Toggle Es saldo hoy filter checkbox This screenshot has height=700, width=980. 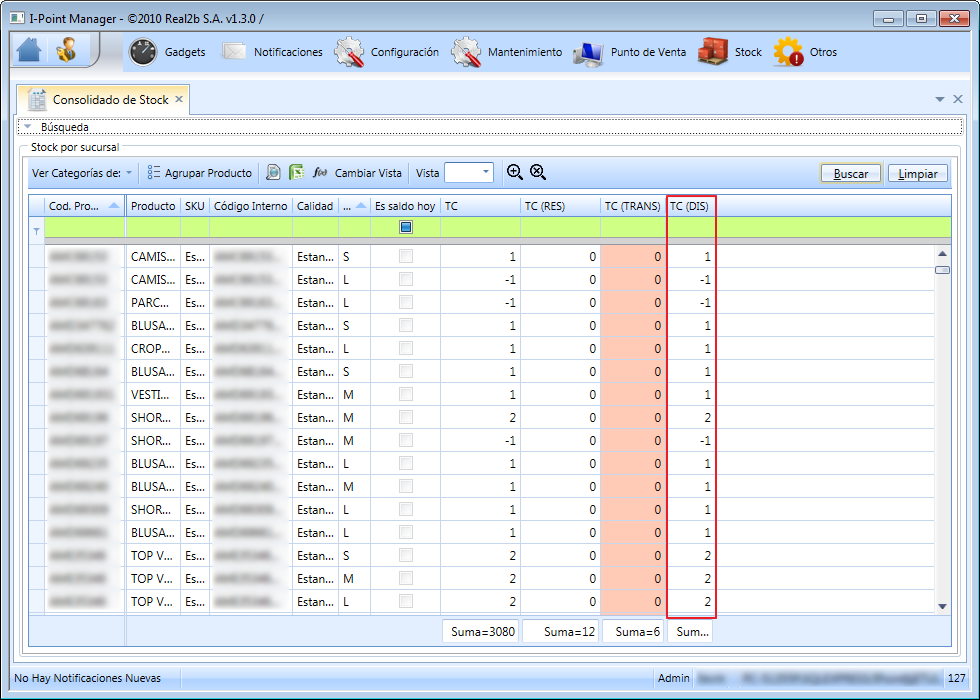coord(406,228)
